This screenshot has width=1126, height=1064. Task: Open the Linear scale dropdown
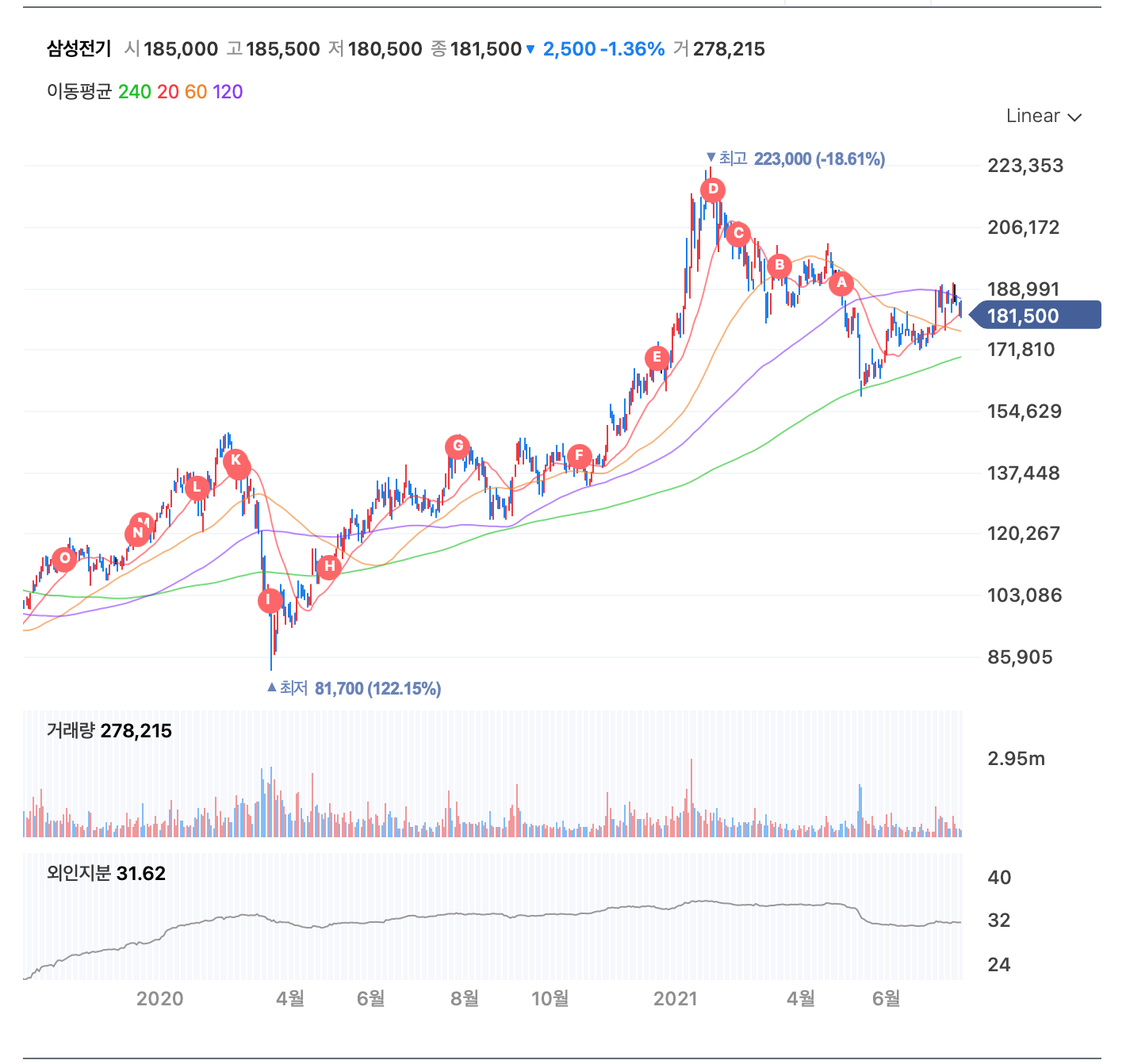coord(1044,116)
